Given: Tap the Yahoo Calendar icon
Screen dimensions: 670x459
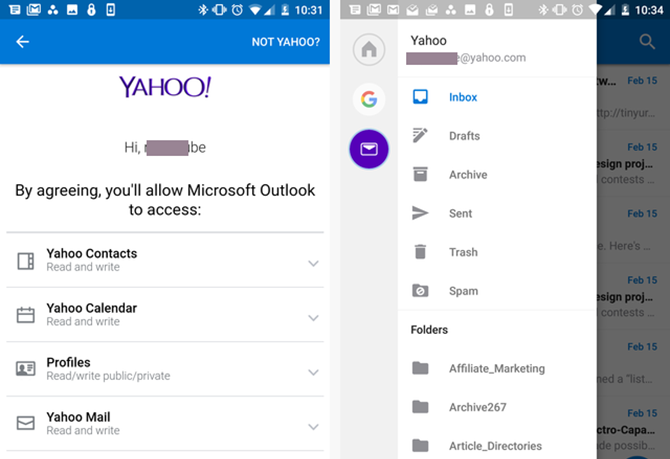Looking at the screenshot, I should pyautogui.click(x=26, y=315).
